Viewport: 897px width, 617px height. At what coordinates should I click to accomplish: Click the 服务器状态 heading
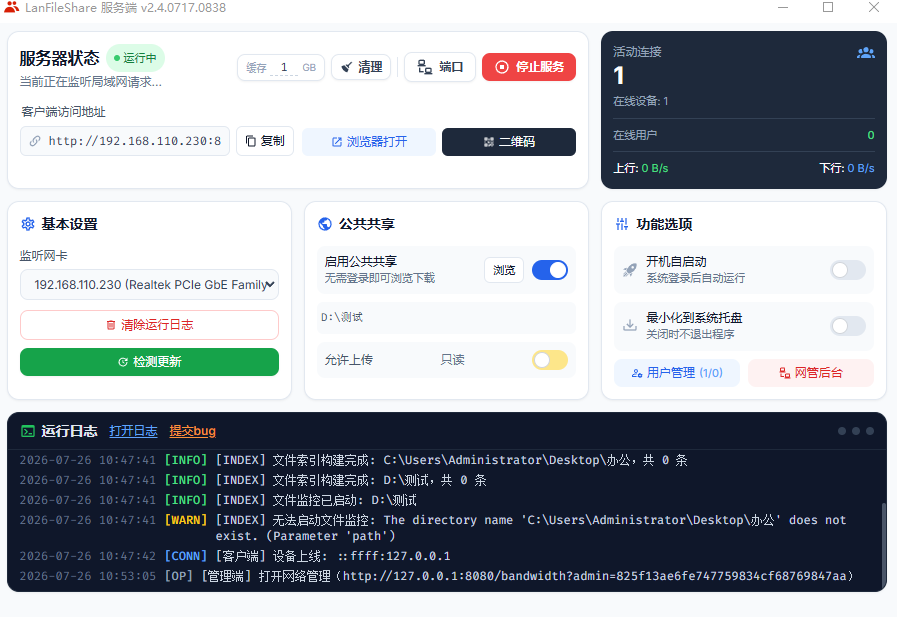point(59,58)
